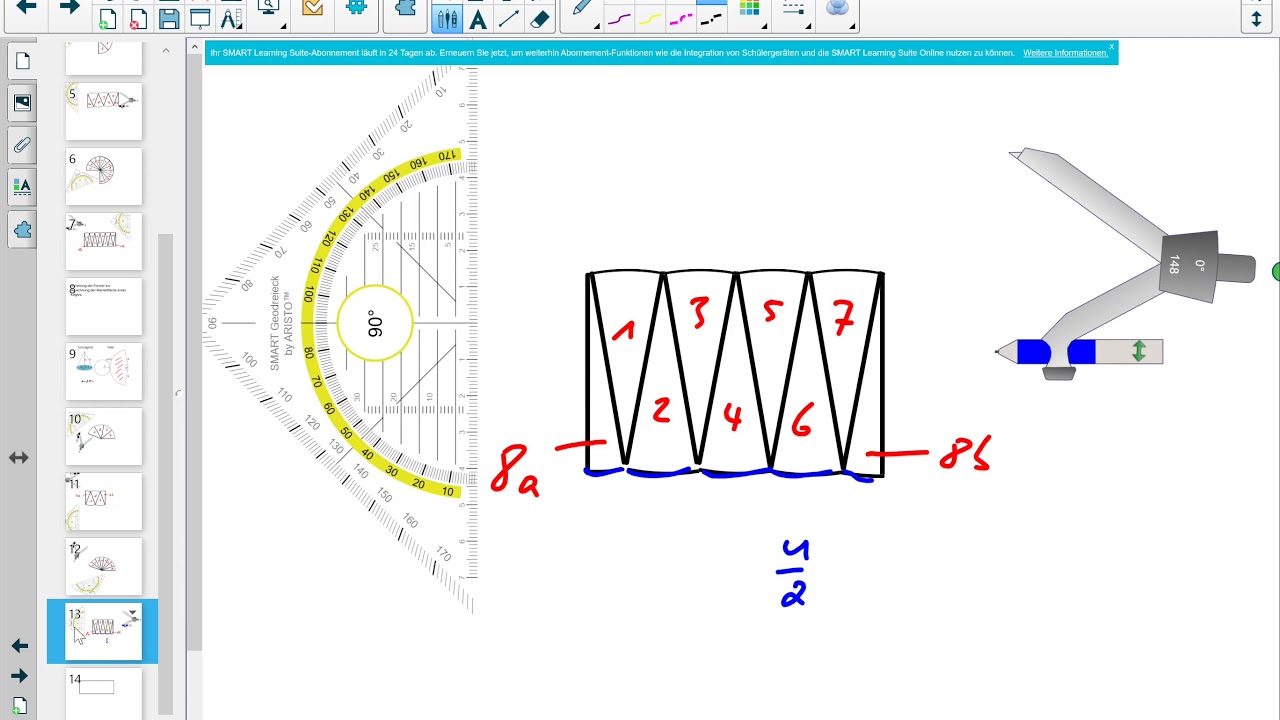The width and height of the screenshot is (1280, 720).
Task: Open page 13 thumbnail menu arrow
Action: pos(133,613)
